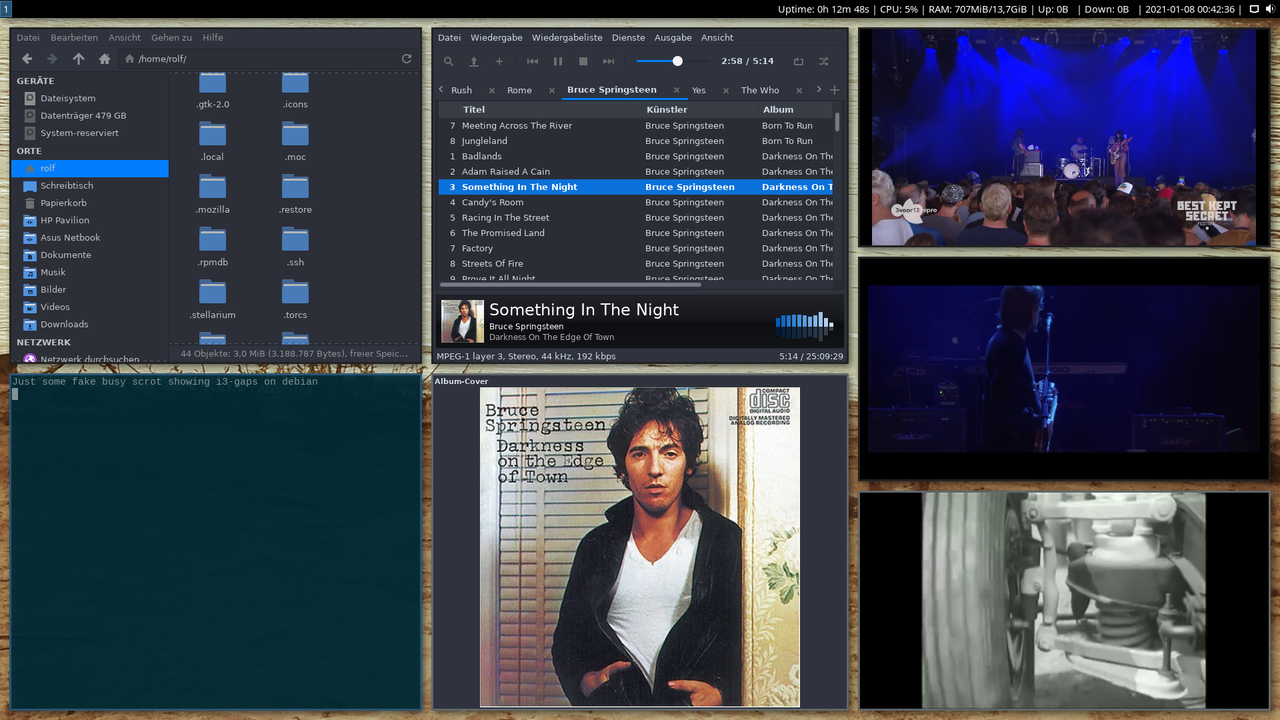Open the Gehen zu menu in file manager

point(171,37)
